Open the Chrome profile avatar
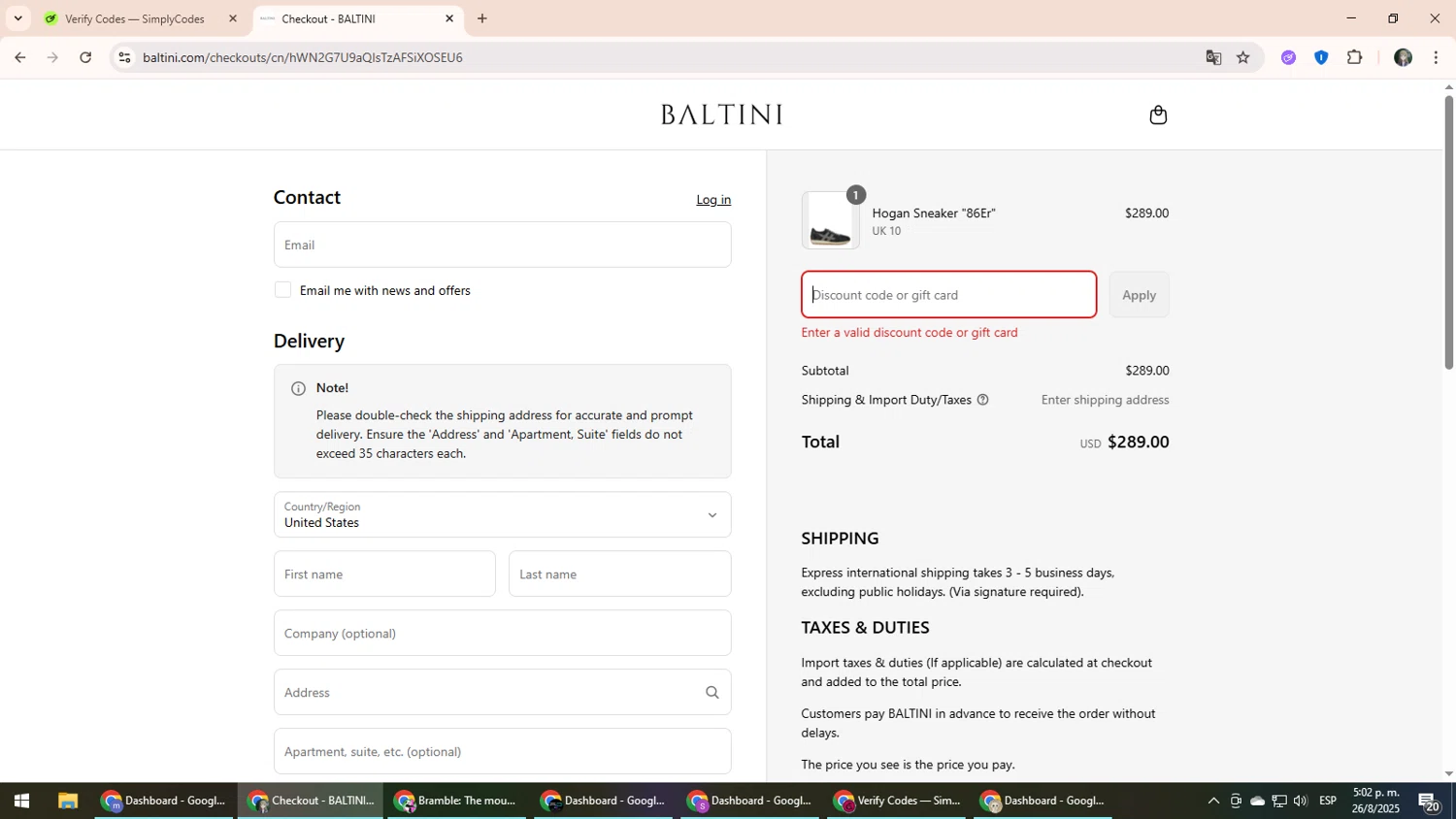The image size is (1456, 819). pos(1403,57)
